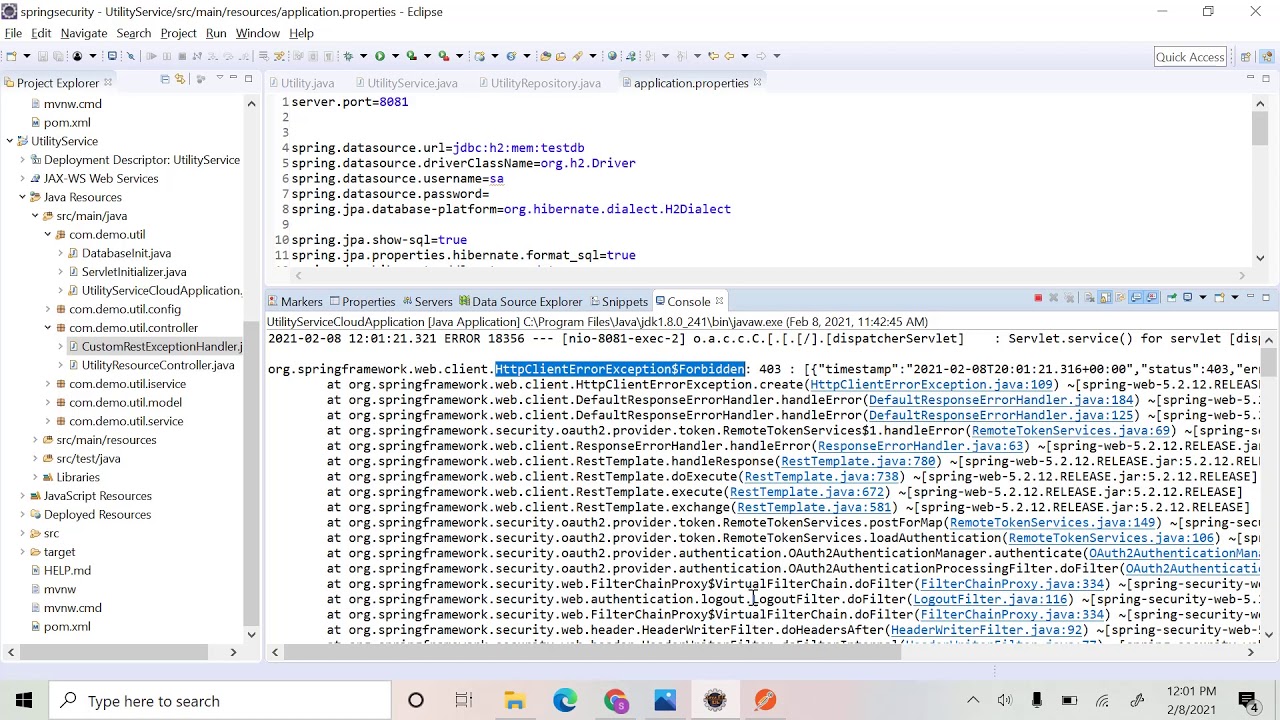Image resolution: width=1280 pixels, height=720 pixels.
Task: Open the File menu
Action: point(13,33)
